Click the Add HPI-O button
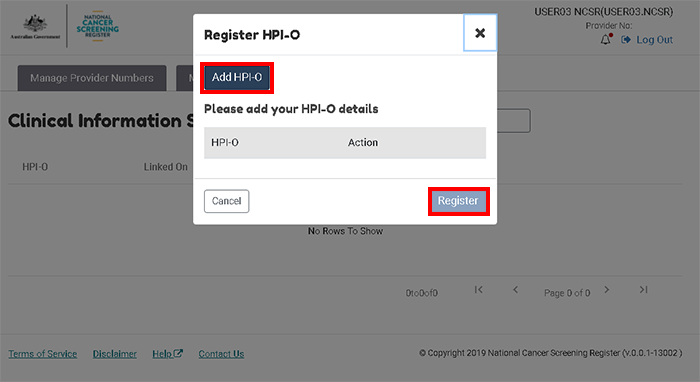 click(237, 78)
